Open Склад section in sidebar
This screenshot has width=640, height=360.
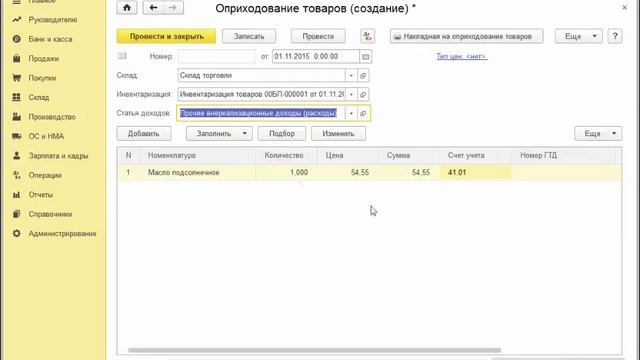[x=39, y=98]
